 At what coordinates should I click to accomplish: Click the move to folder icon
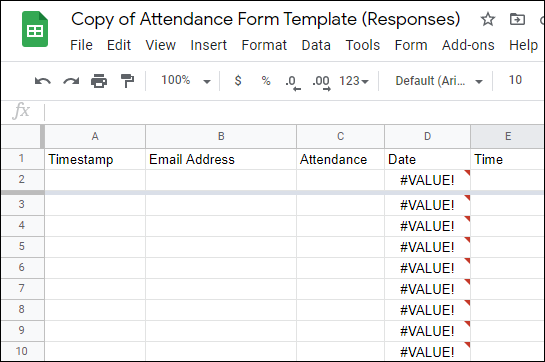pyautogui.click(x=517, y=19)
